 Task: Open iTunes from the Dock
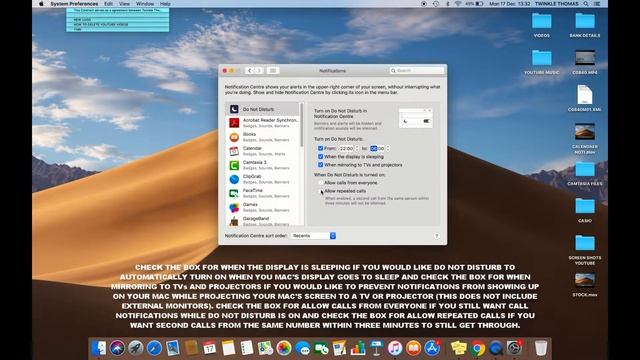[x=395, y=348]
